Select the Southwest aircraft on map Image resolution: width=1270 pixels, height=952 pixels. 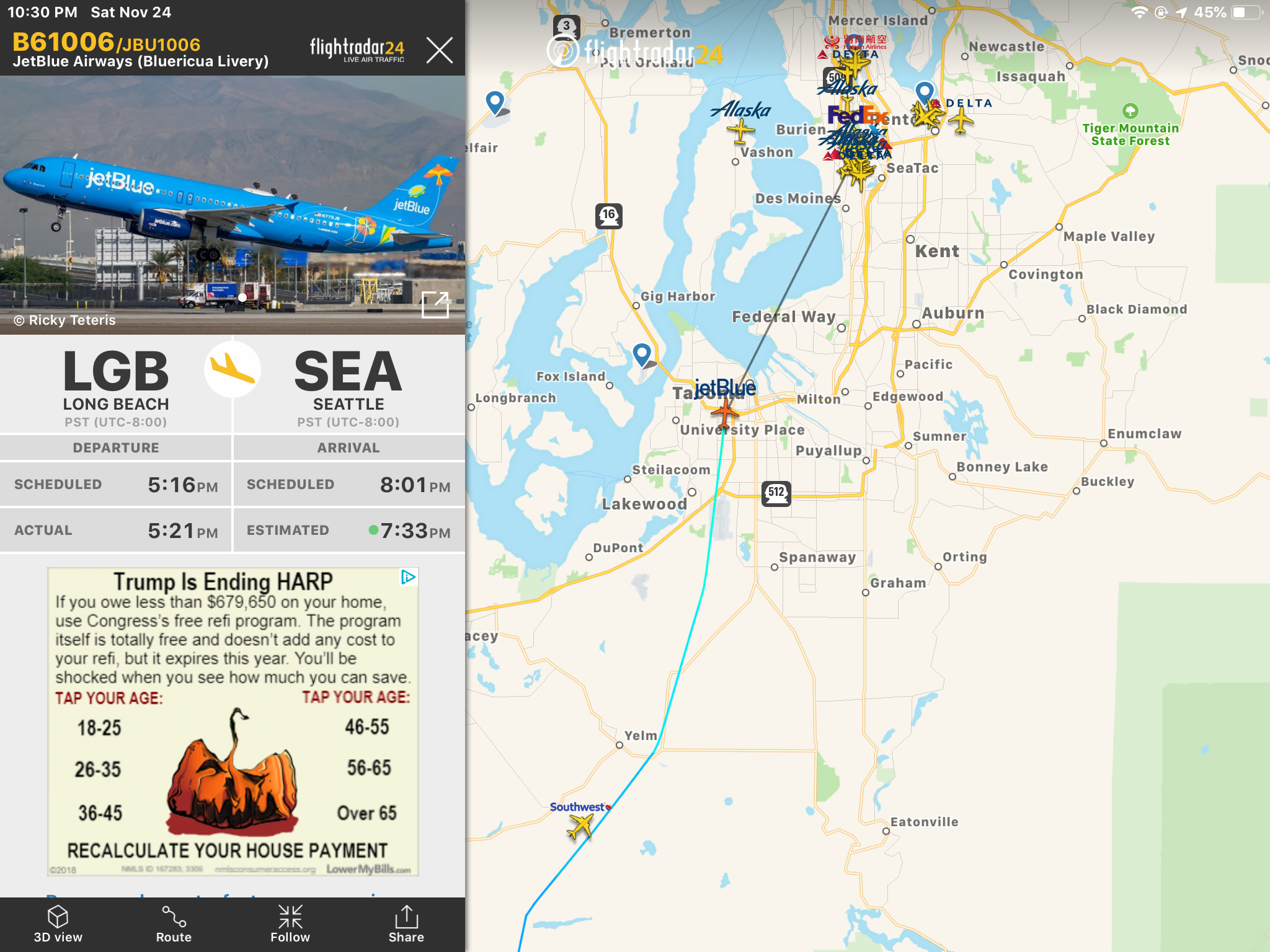tap(580, 826)
